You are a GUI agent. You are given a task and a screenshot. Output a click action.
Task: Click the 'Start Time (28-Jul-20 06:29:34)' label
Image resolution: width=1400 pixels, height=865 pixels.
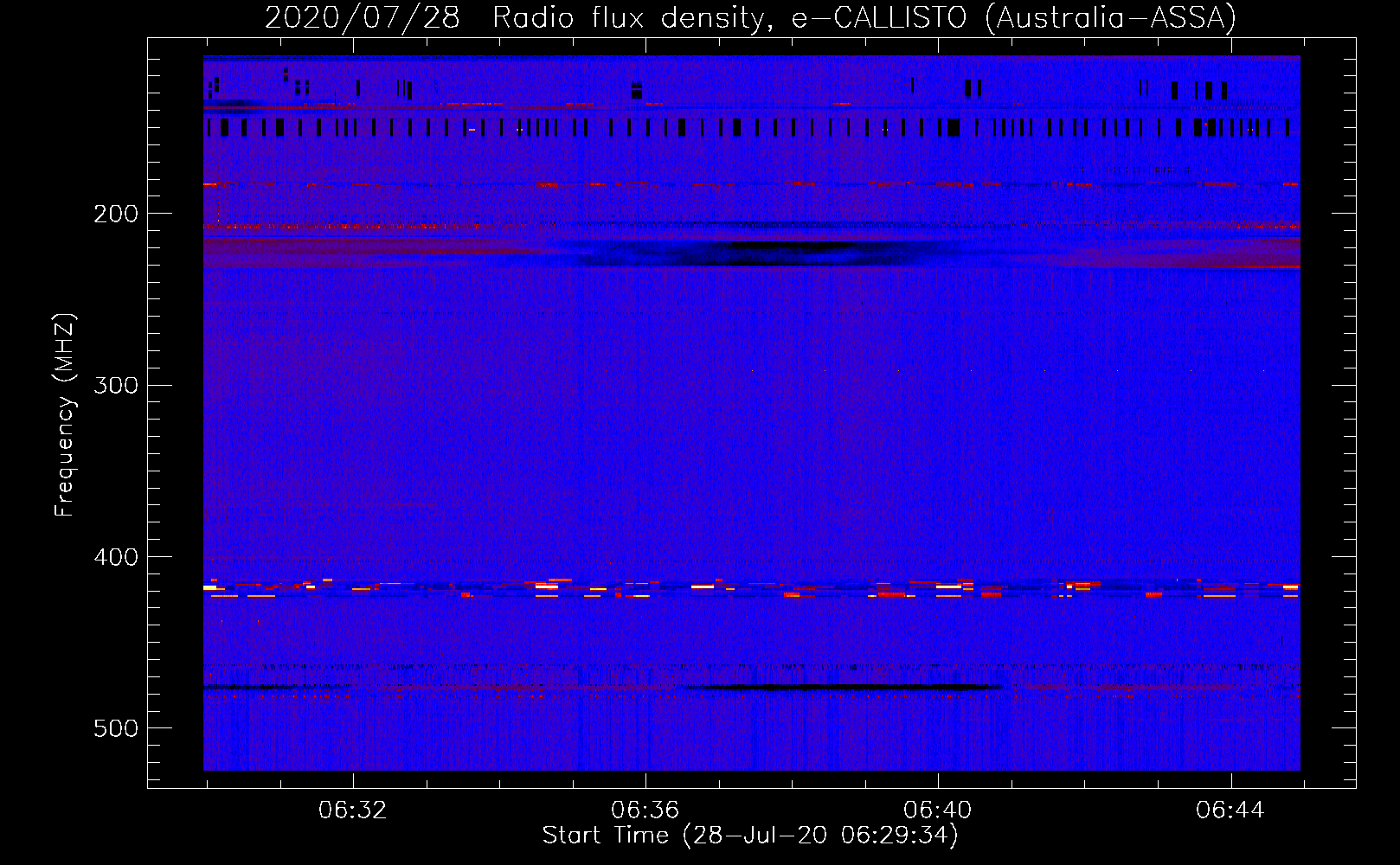coord(750,836)
